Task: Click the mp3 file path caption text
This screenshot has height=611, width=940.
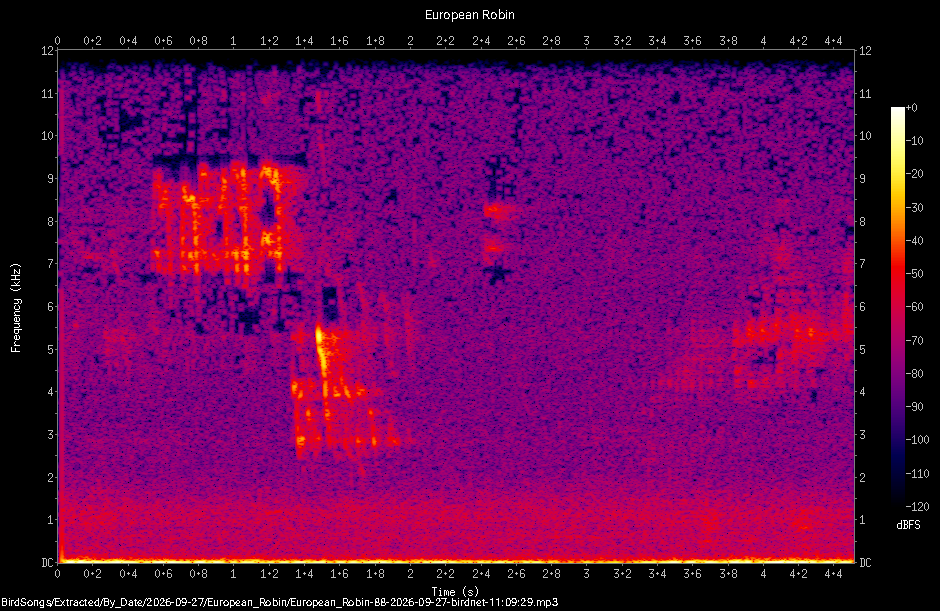Action: click(279, 602)
